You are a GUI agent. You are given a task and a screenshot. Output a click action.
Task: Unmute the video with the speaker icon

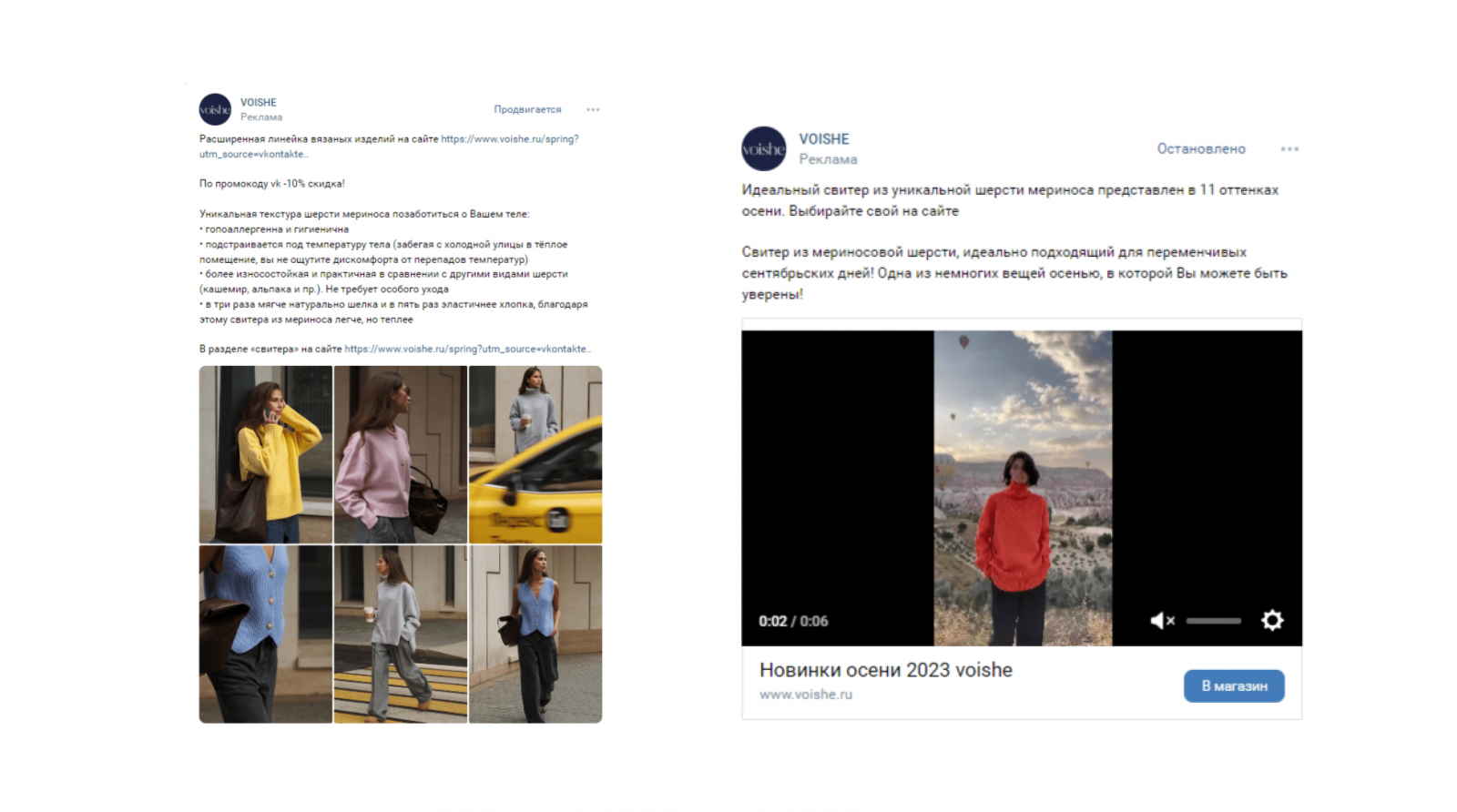coord(1162,621)
